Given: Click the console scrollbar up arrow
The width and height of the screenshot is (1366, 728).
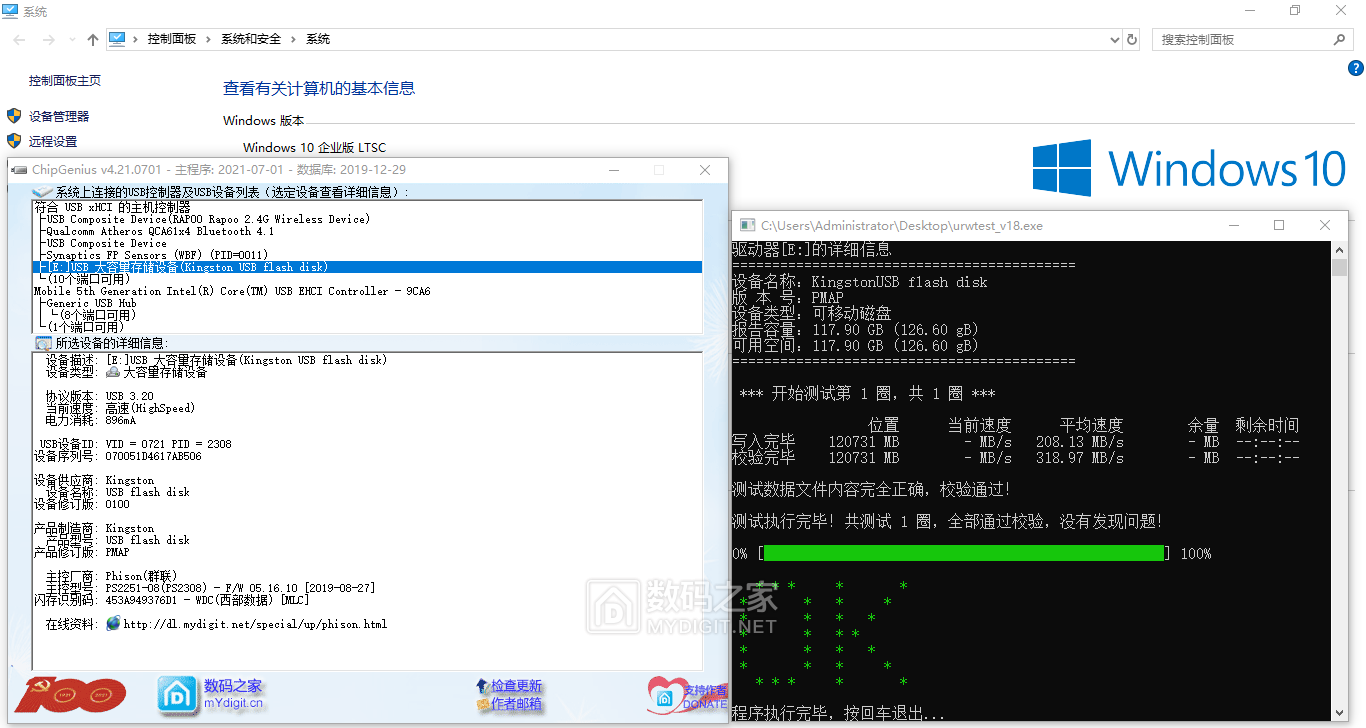Looking at the screenshot, I should tap(1340, 250).
